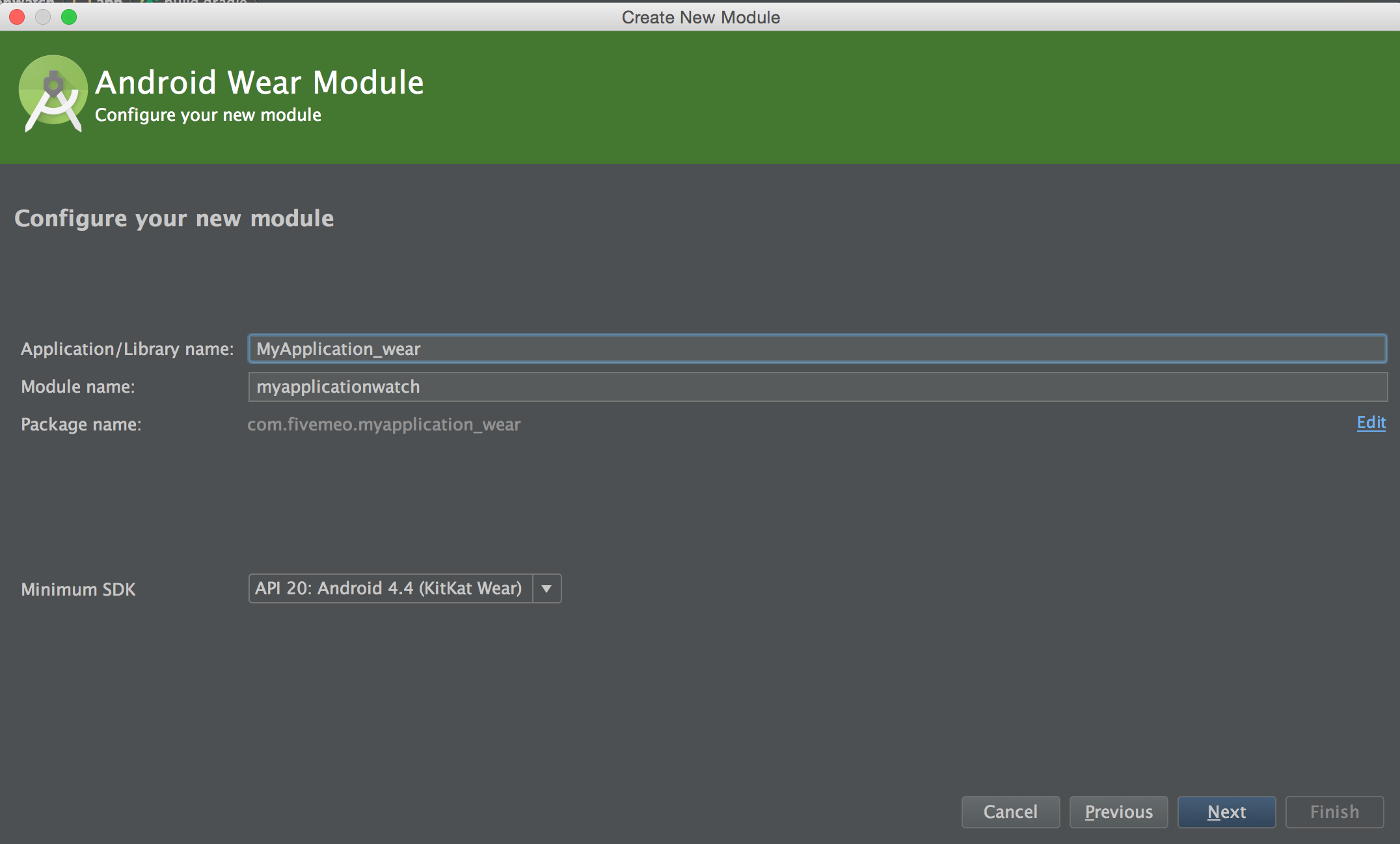Click the Android Studio logo icon
Viewport: 1400px width, 844px height.
(53, 94)
